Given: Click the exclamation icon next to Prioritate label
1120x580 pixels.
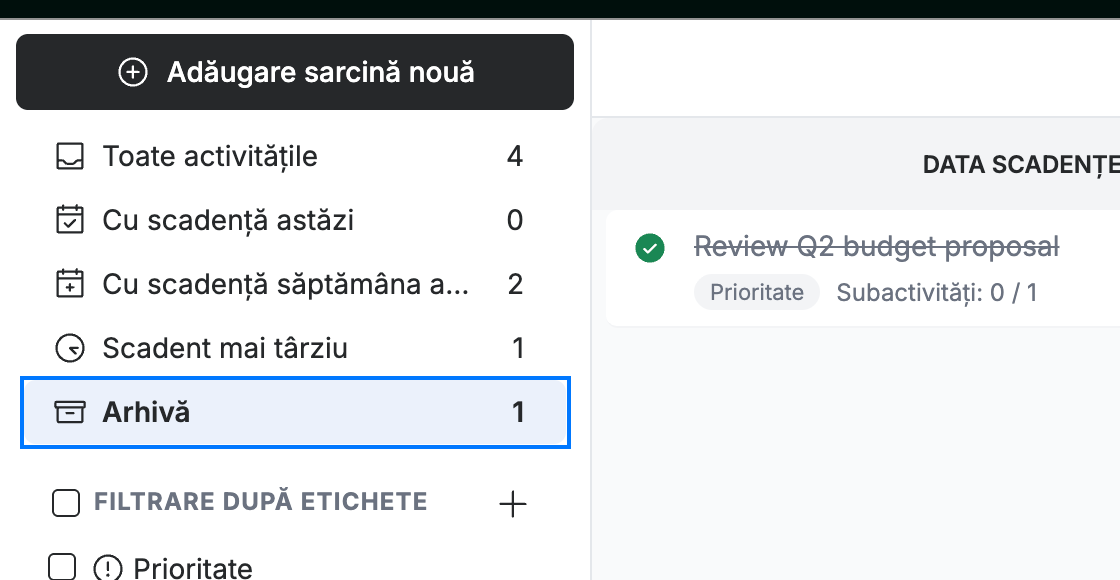Looking at the screenshot, I should tap(108, 569).
